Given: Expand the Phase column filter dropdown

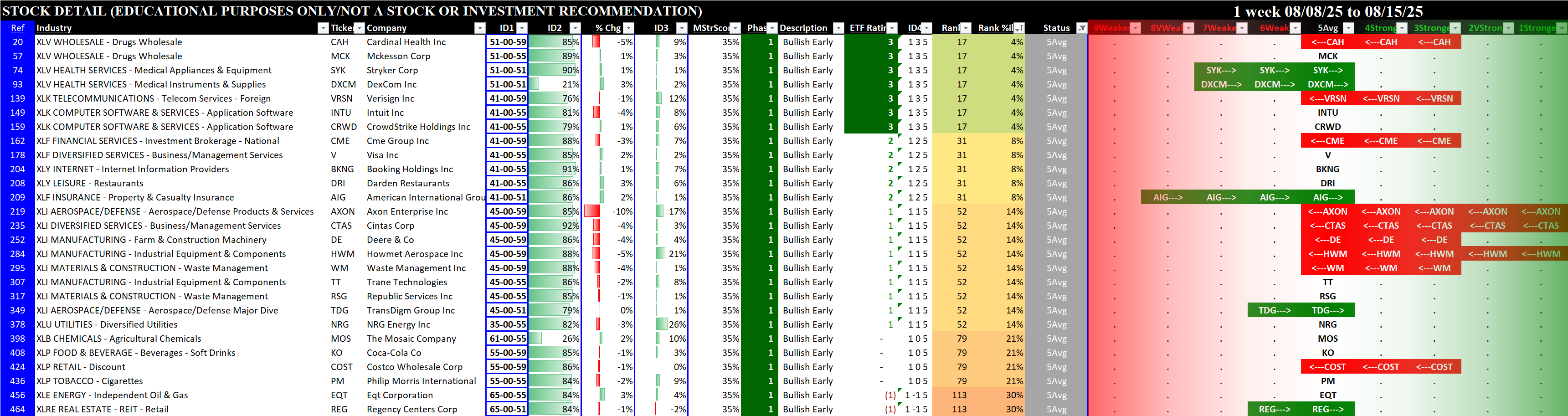Looking at the screenshot, I should click(772, 28).
